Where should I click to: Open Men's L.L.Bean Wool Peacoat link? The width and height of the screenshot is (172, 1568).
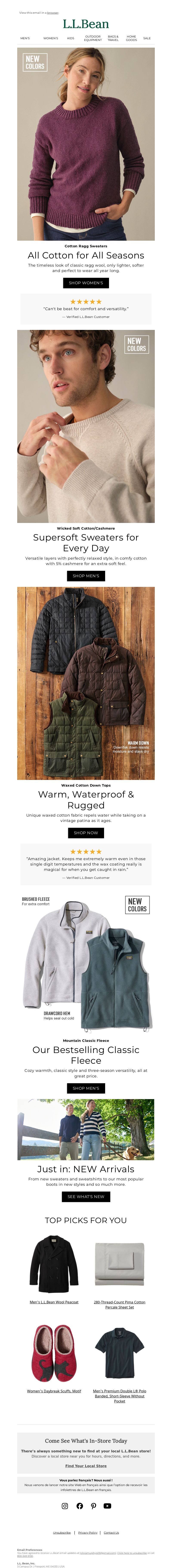point(54,1302)
